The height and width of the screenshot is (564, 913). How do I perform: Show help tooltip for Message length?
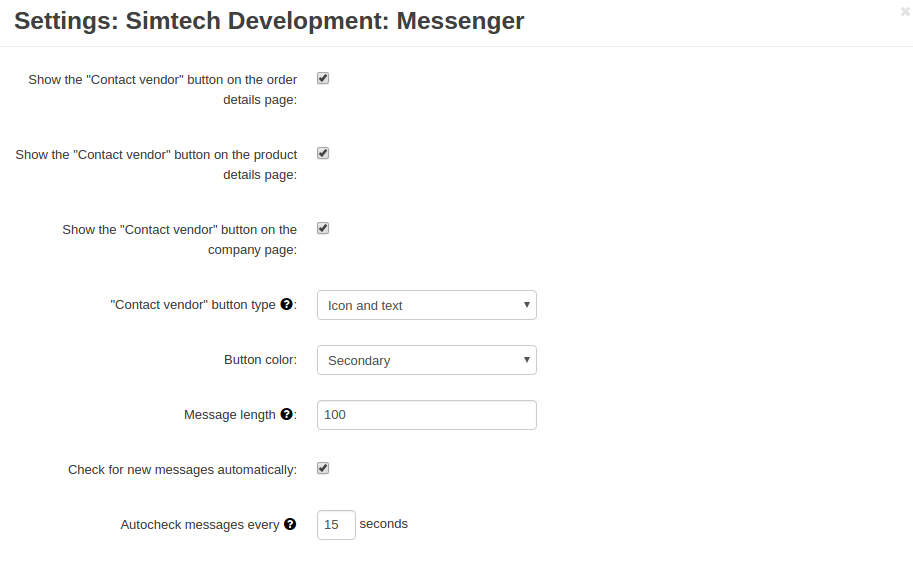click(x=286, y=414)
